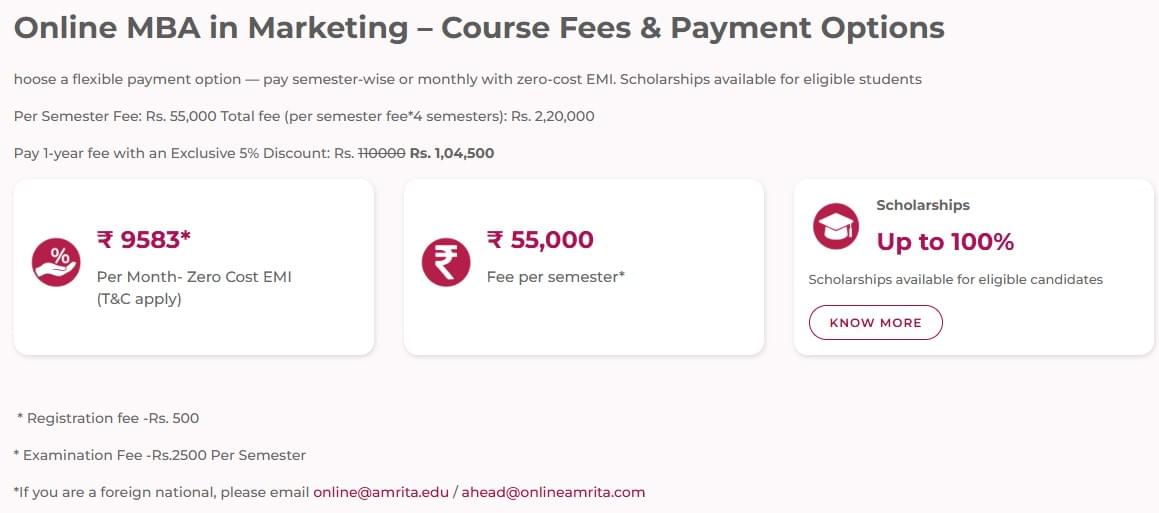Click the discounted Rs. 1,04,500 price
Viewport: 1159px width, 513px height.
click(452, 153)
